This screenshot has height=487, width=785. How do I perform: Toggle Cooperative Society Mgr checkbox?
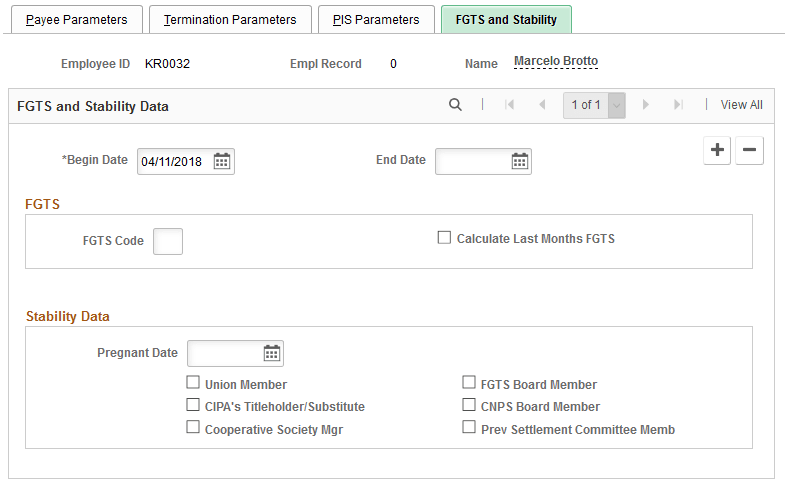tap(193, 428)
